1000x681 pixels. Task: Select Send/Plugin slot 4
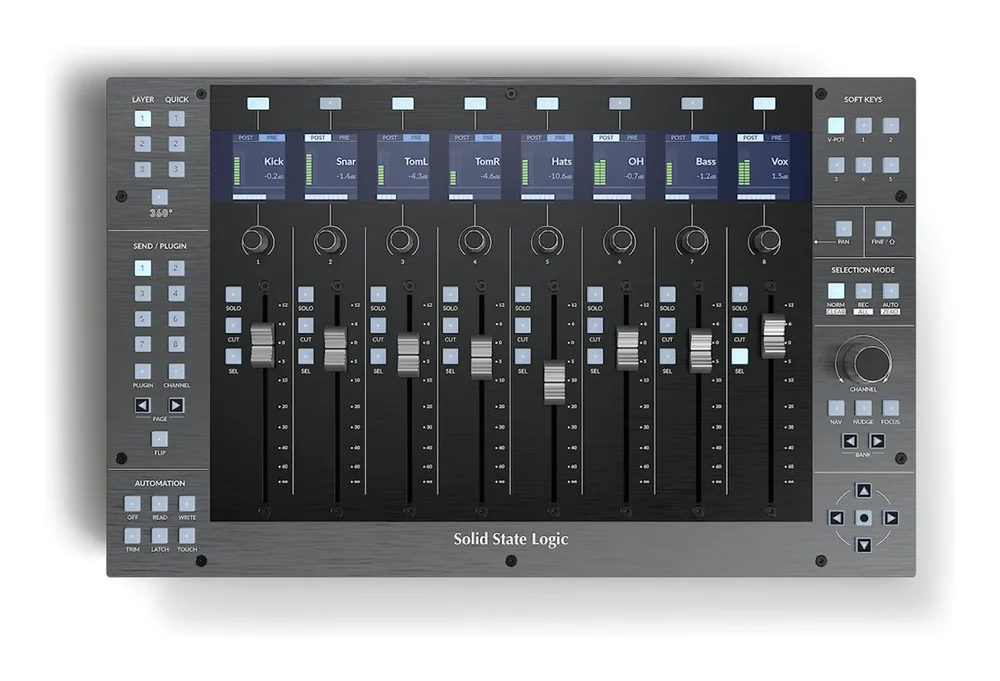point(176,293)
